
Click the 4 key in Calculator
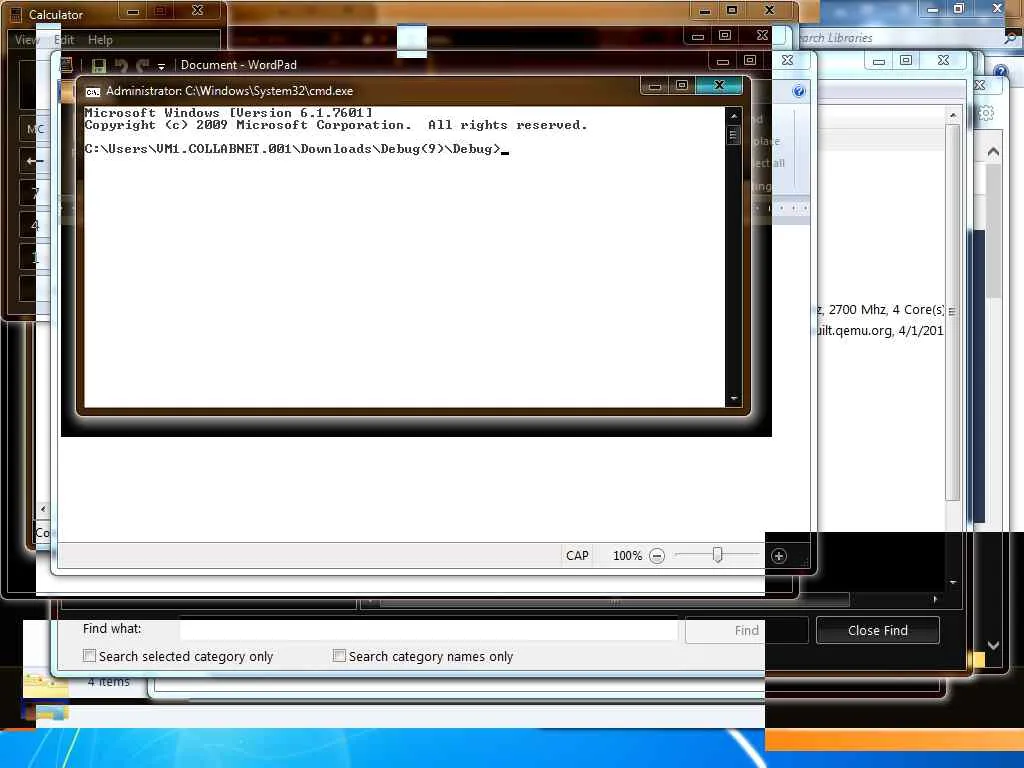35,225
